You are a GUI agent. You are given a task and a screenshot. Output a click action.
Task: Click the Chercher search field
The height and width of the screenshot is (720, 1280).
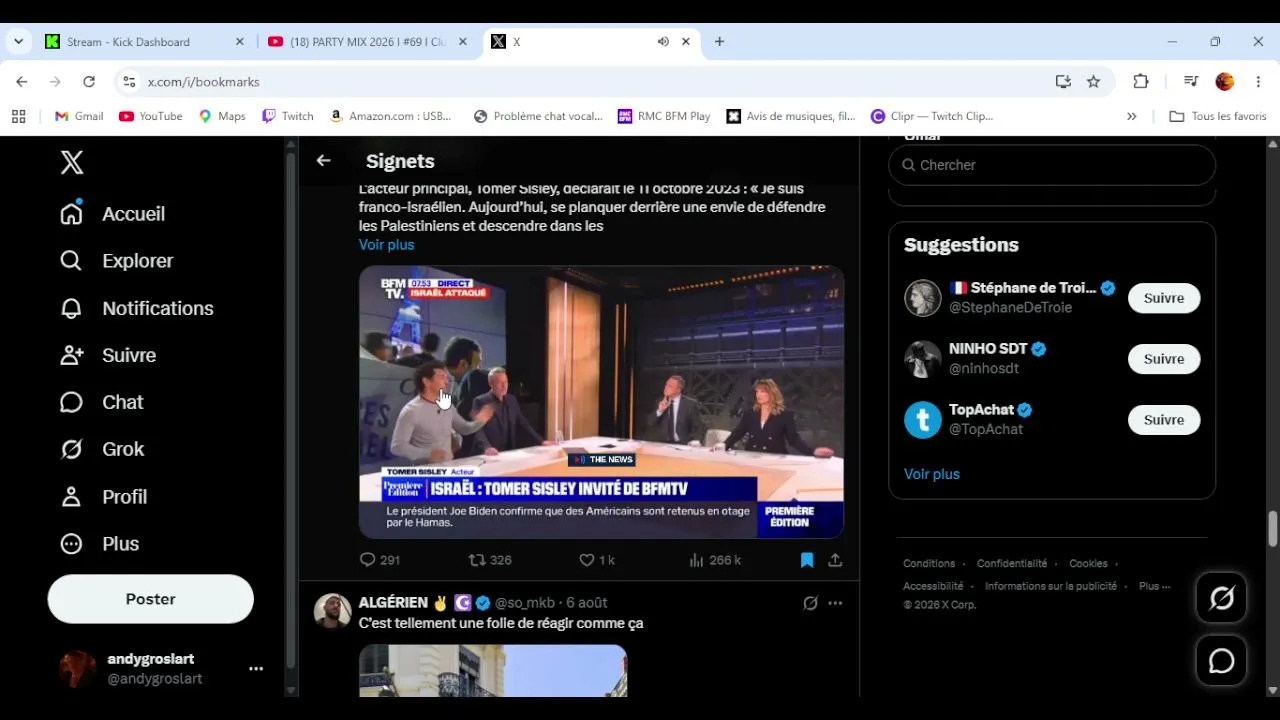1052,165
